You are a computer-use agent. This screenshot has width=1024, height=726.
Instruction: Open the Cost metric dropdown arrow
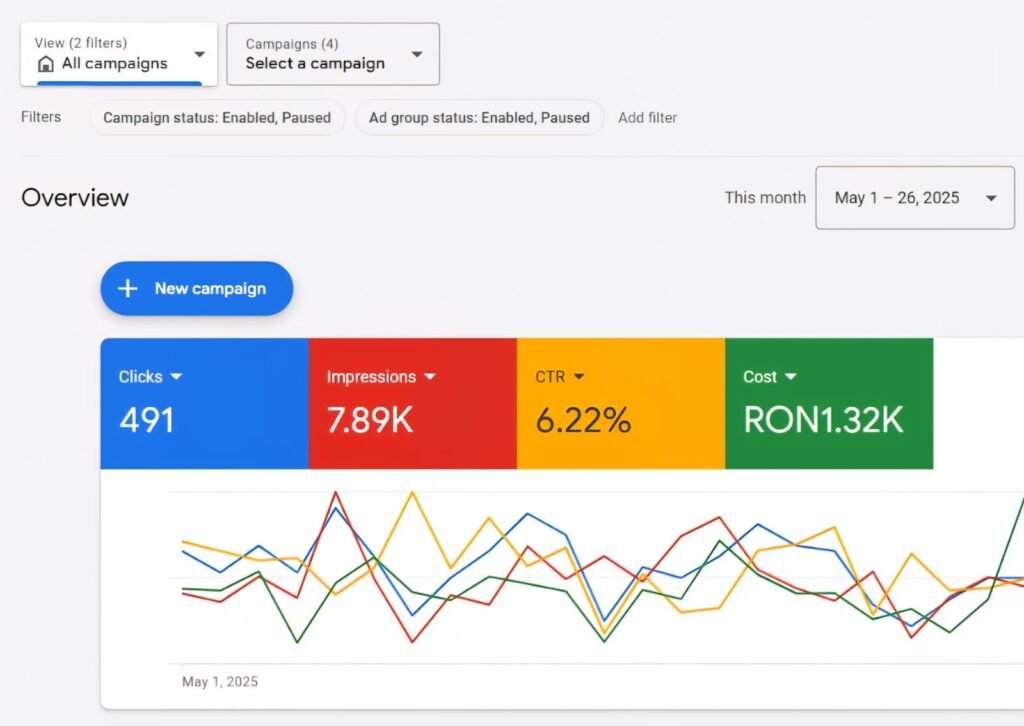791,377
